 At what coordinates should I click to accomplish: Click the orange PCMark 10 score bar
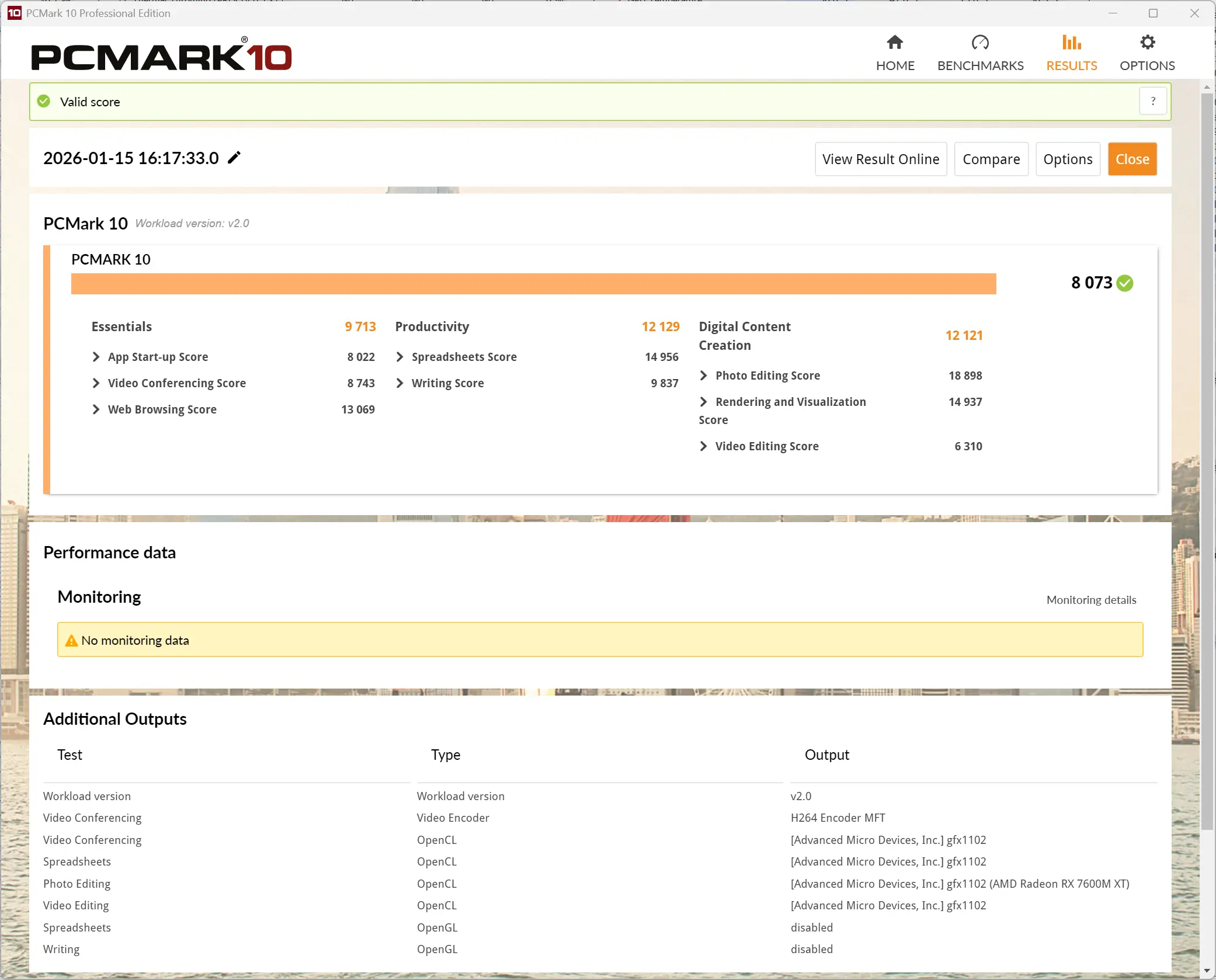pos(533,284)
